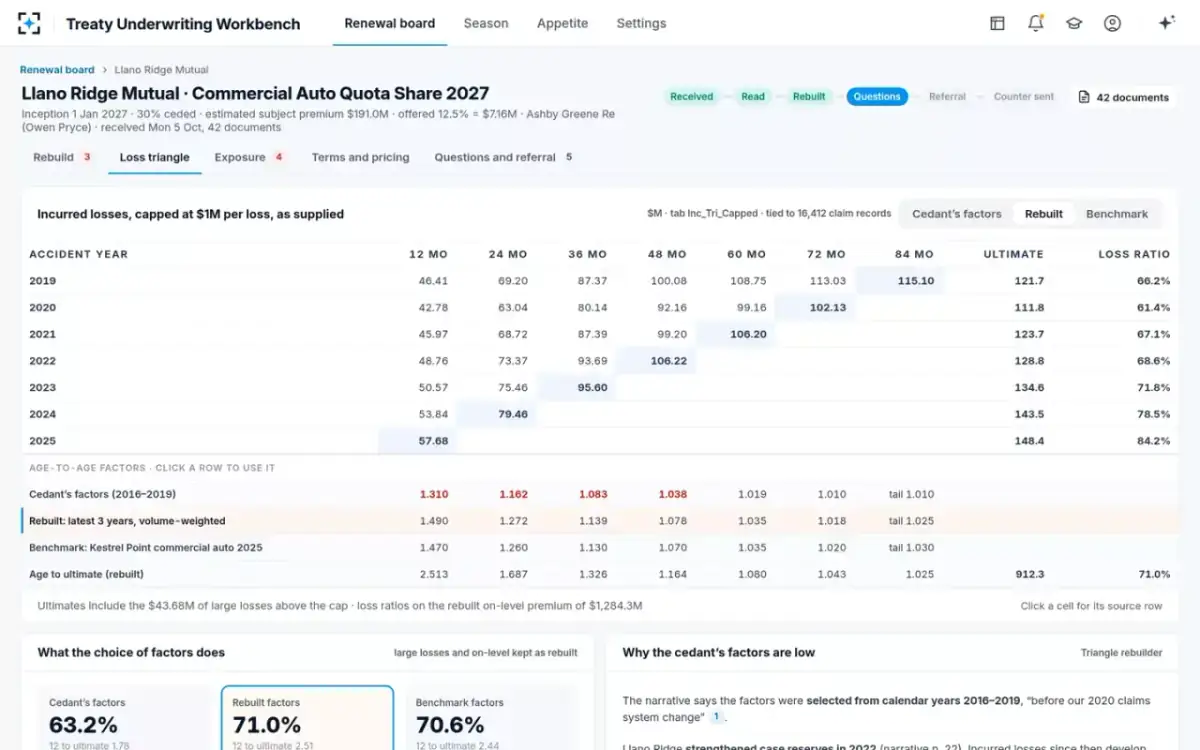Open the user account profile icon
Image resolution: width=1200 pixels, height=750 pixels.
[x=1112, y=23]
